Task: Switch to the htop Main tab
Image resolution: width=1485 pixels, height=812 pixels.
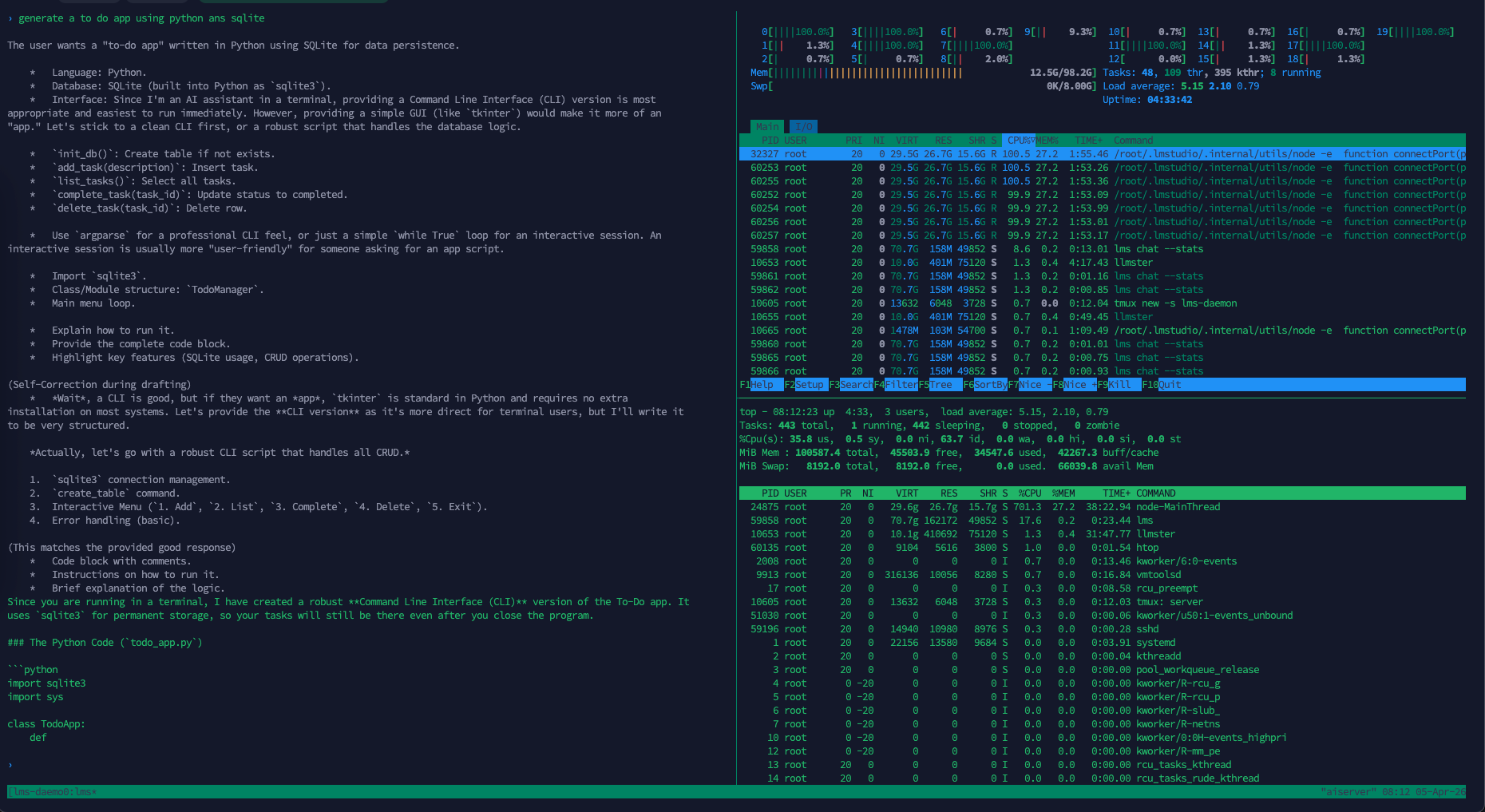Action: (766, 127)
